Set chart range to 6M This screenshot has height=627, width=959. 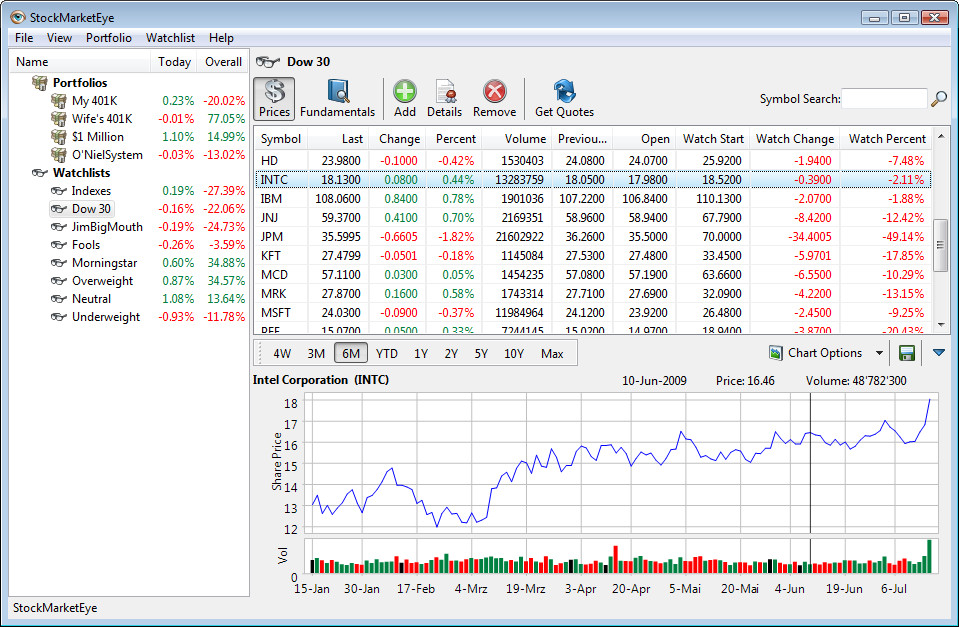[351, 354]
